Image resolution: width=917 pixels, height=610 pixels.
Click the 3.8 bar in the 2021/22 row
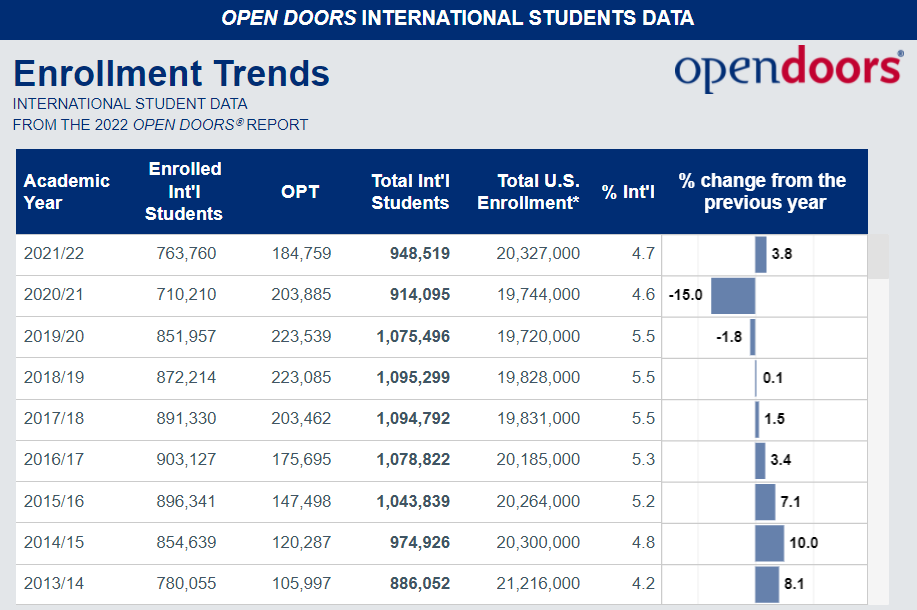pos(761,255)
